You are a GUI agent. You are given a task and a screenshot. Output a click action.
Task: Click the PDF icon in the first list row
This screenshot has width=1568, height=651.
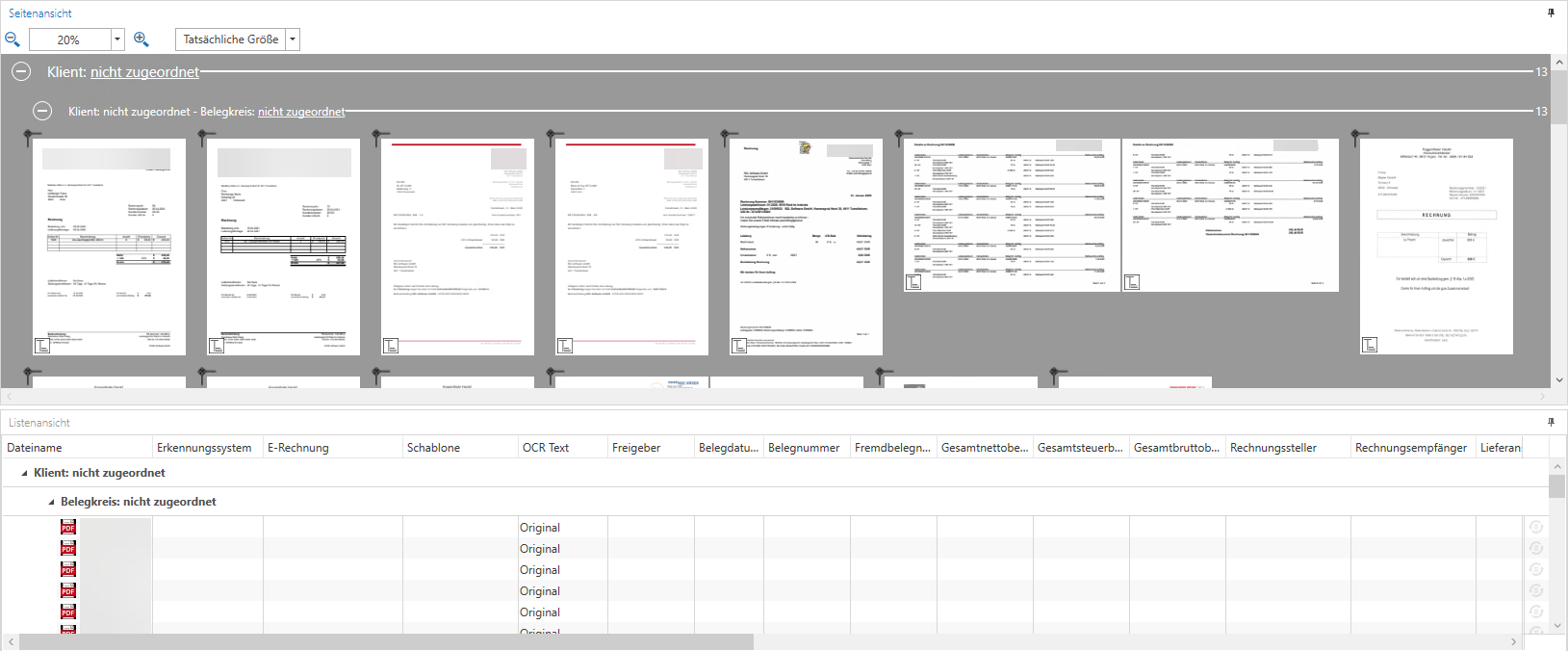[68, 527]
